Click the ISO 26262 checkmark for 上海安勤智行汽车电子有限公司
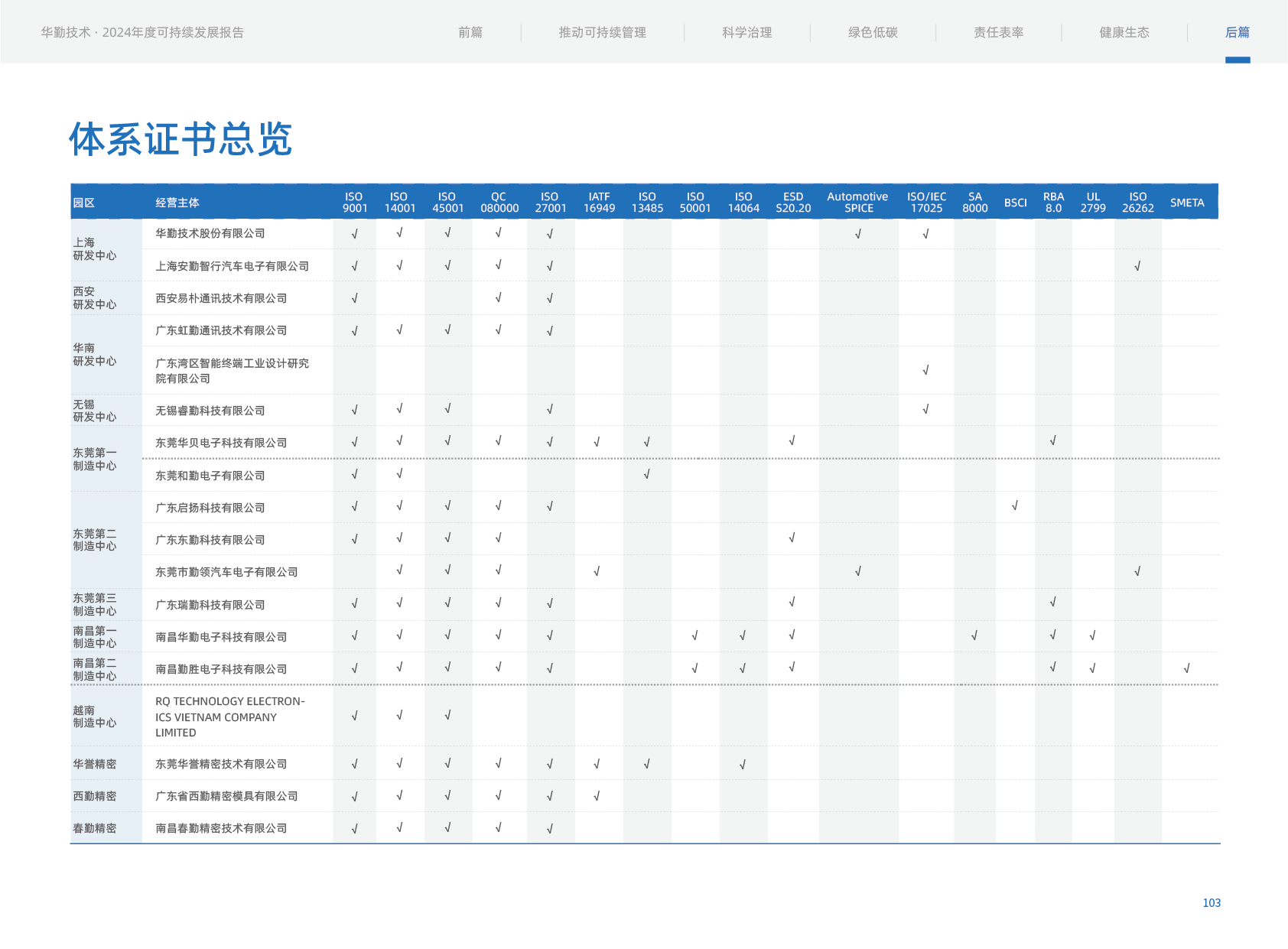The width and height of the screenshot is (1288, 949). (x=1137, y=266)
